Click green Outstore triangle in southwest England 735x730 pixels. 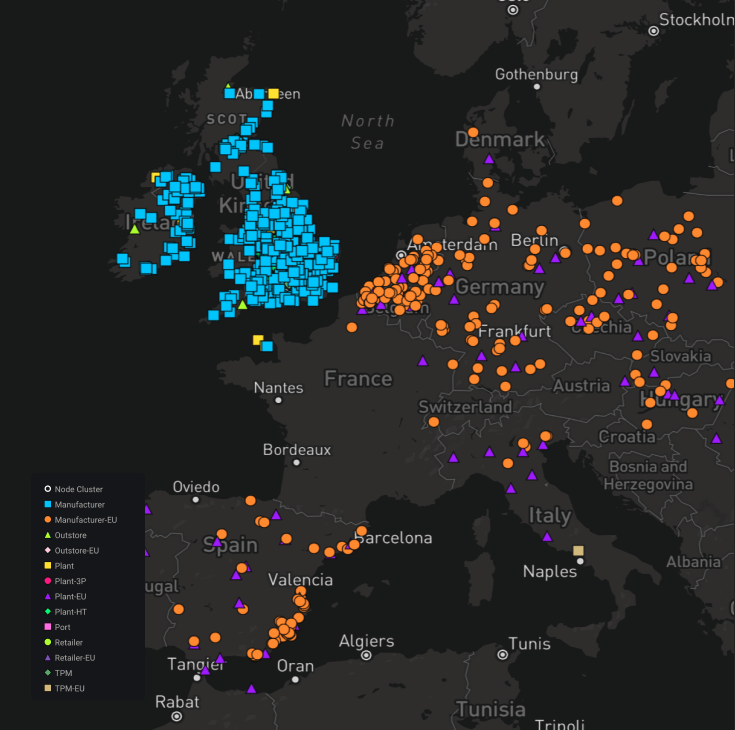click(242, 305)
